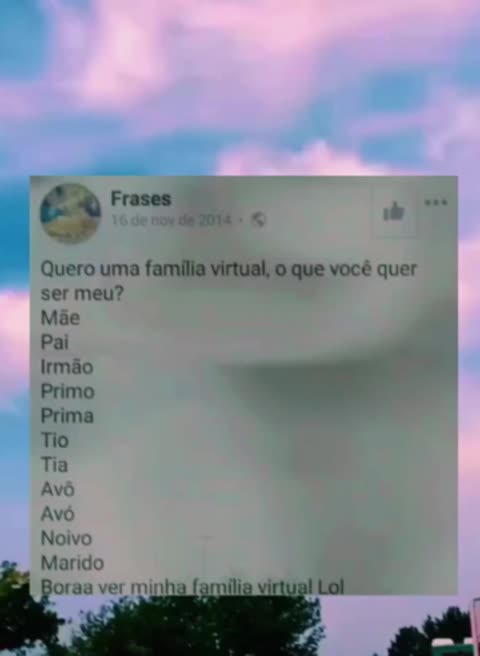Select the word Tia
The height and width of the screenshot is (656, 480).
(54, 465)
